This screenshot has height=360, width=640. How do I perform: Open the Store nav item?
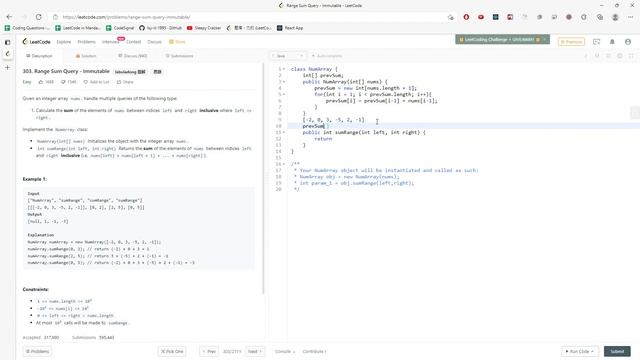point(177,42)
